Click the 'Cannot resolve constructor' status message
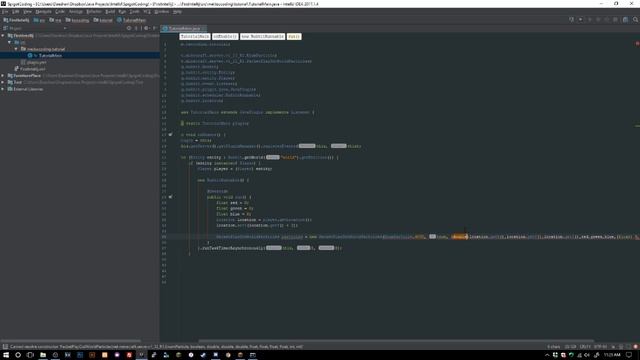This screenshot has width=640, height=360. [156, 347]
